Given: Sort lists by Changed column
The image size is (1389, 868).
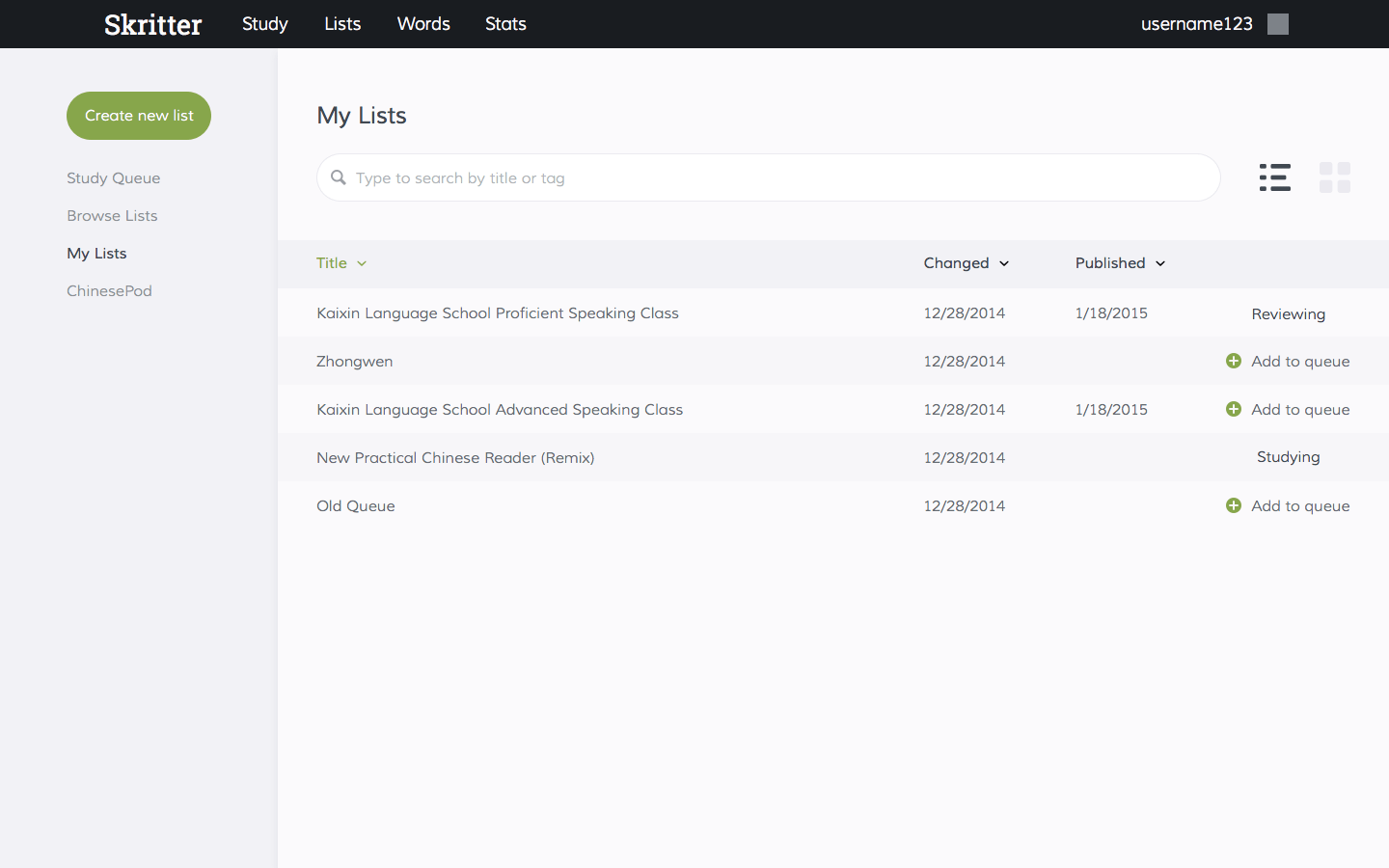Looking at the screenshot, I should tap(967, 263).
